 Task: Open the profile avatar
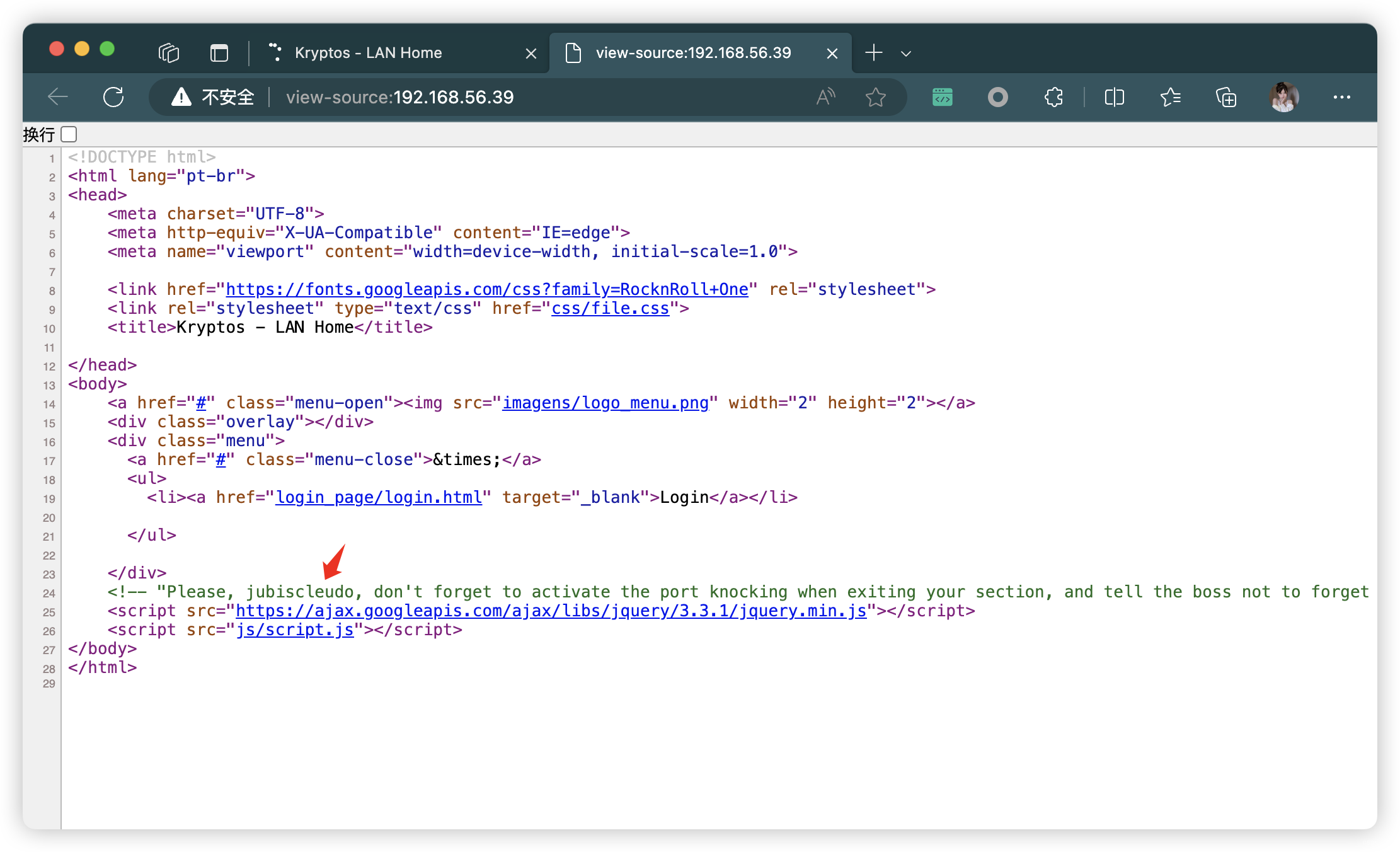tap(1283, 97)
